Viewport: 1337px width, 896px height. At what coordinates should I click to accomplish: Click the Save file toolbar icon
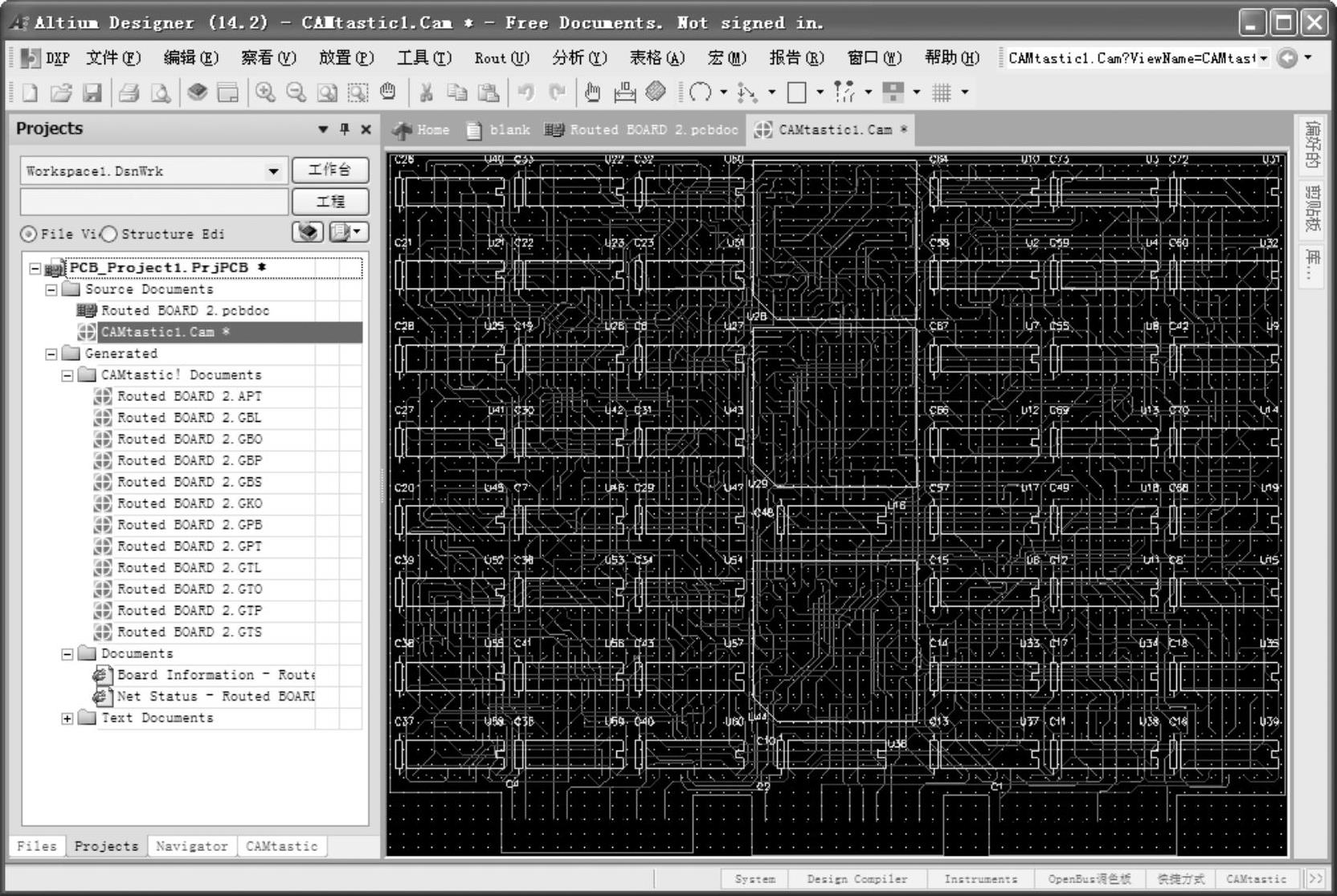click(x=92, y=93)
